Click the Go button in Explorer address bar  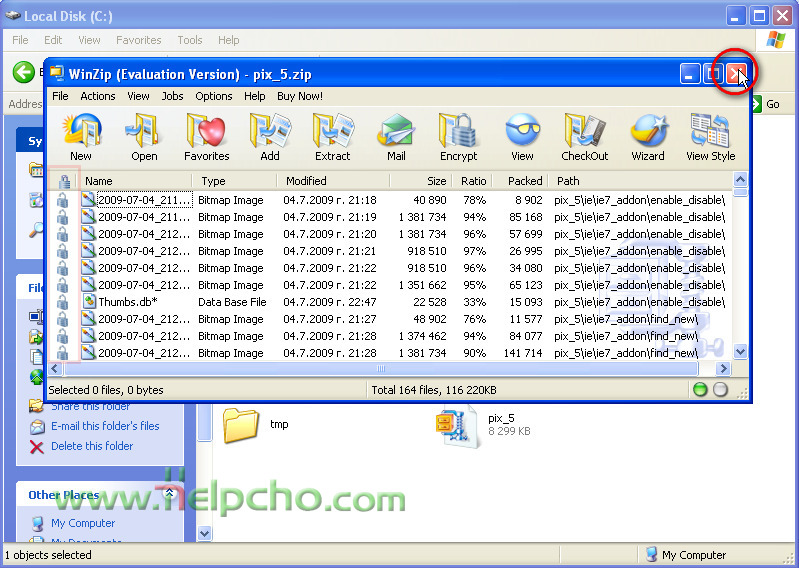766,104
